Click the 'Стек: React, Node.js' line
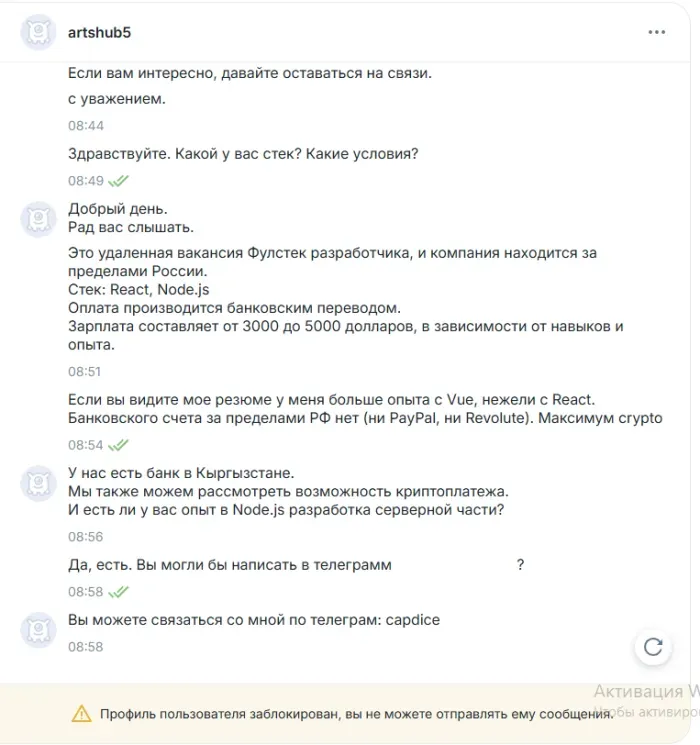Image resolution: width=700 pixels, height=745 pixels. (x=138, y=289)
